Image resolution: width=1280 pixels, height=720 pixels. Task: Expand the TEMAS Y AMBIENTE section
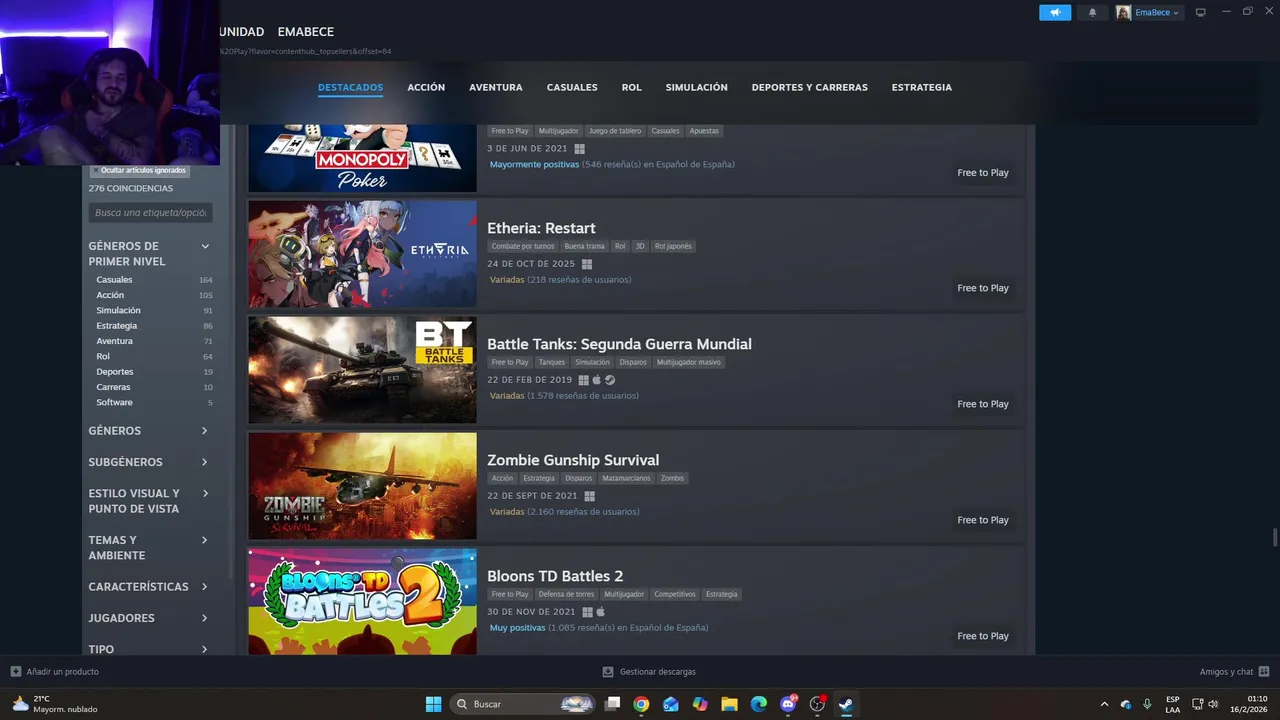click(148, 547)
